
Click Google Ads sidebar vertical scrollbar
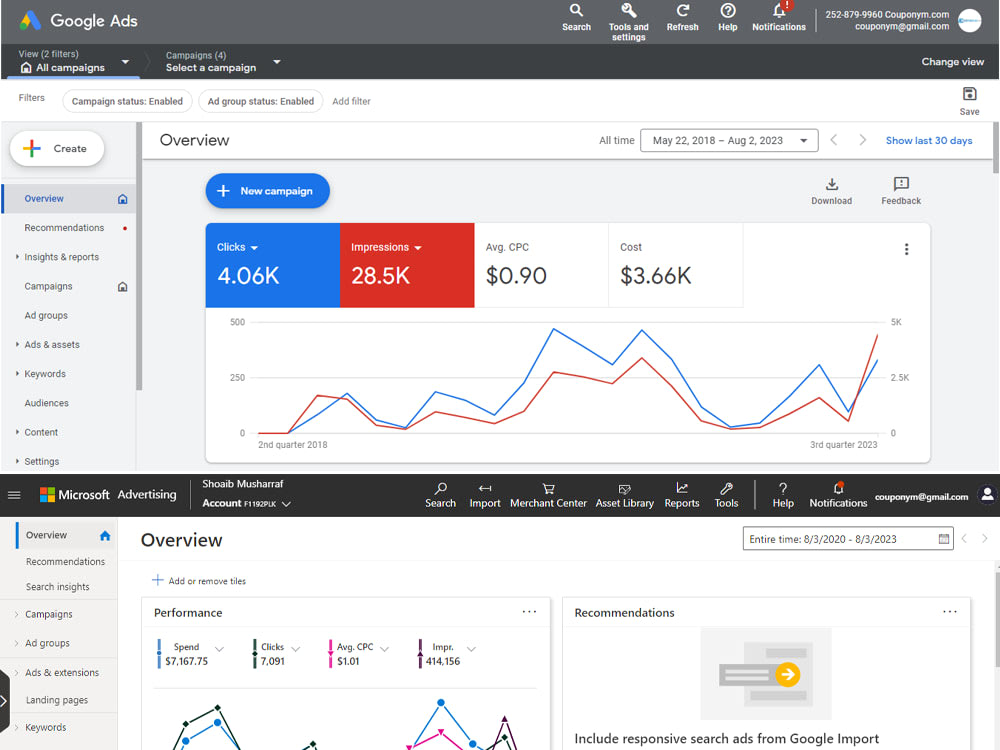[x=138, y=256]
